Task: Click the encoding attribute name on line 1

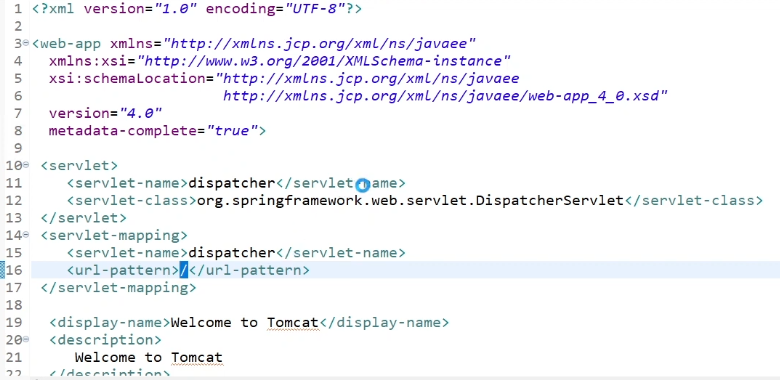Action: click(x=240, y=8)
